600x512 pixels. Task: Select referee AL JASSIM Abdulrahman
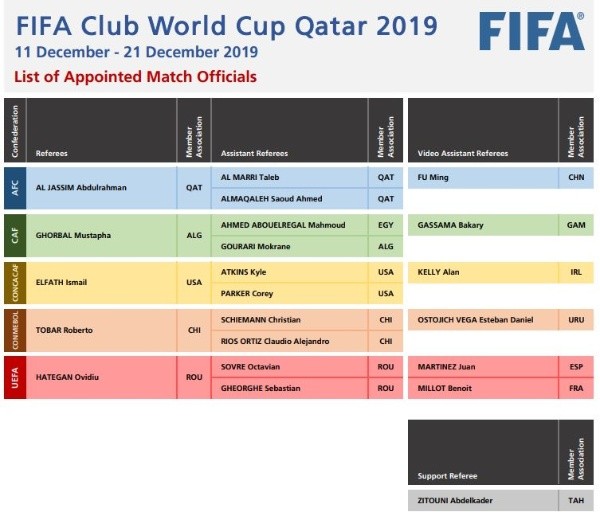pos(81,187)
